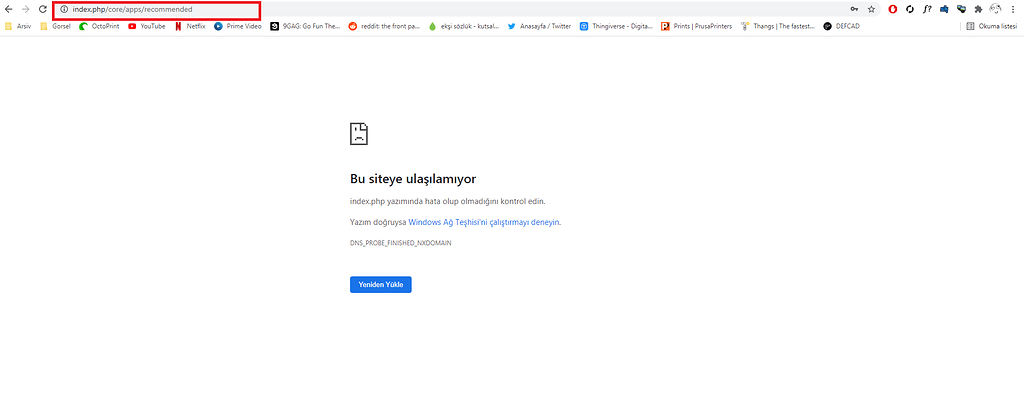
Task: Open the Thangs bookmark
Action: (x=777, y=27)
